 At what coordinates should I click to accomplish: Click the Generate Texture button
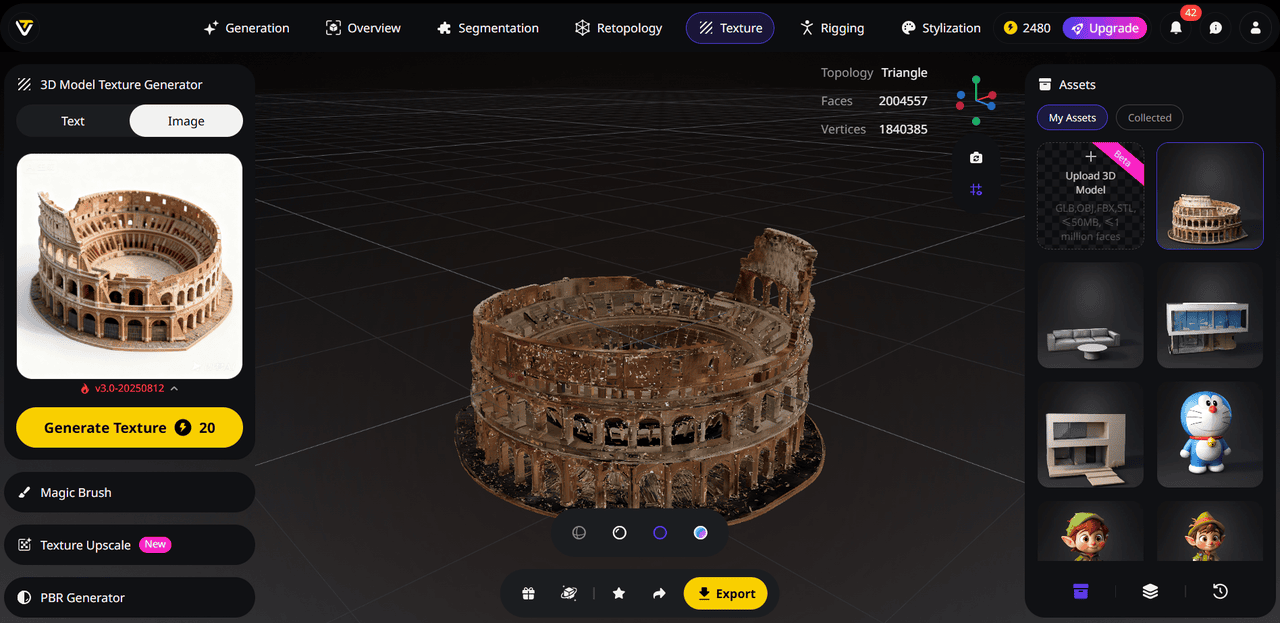130,427
